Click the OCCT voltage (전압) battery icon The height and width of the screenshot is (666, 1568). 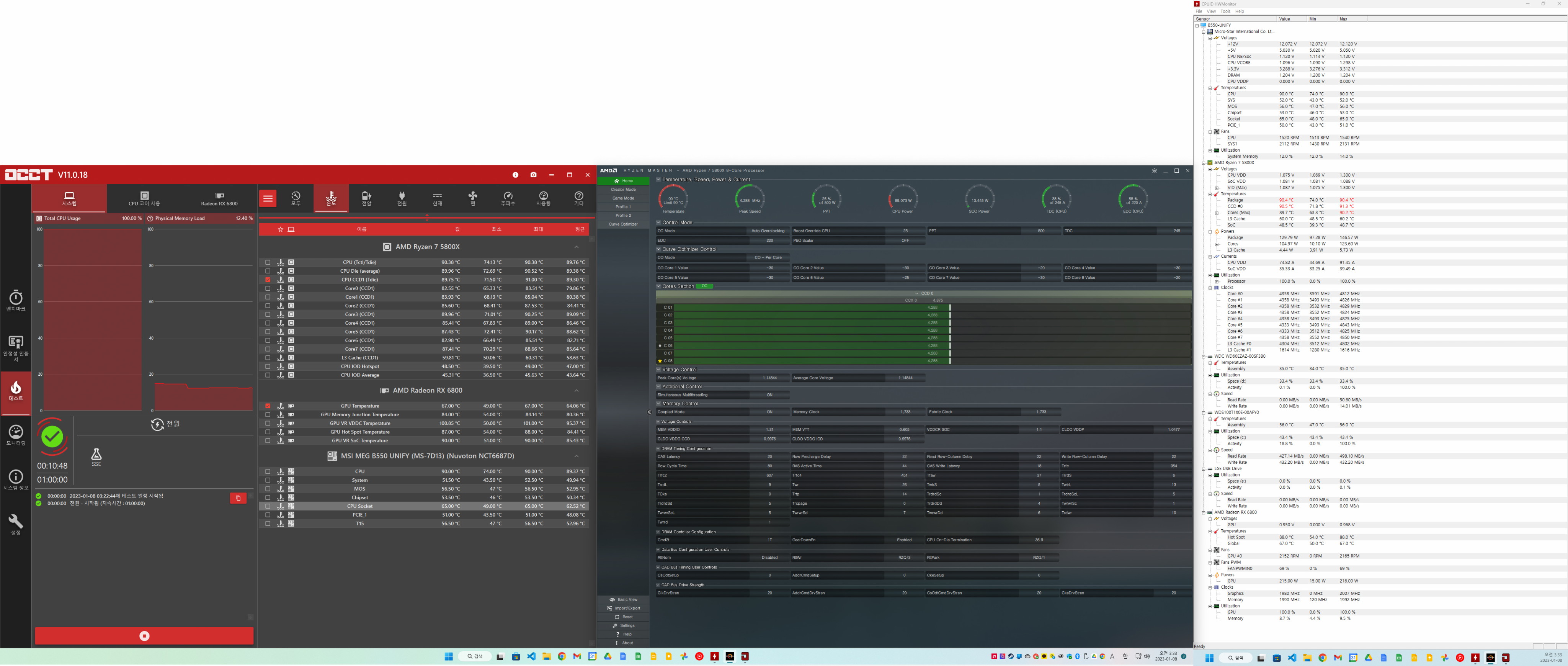click(x=366, y=198)
